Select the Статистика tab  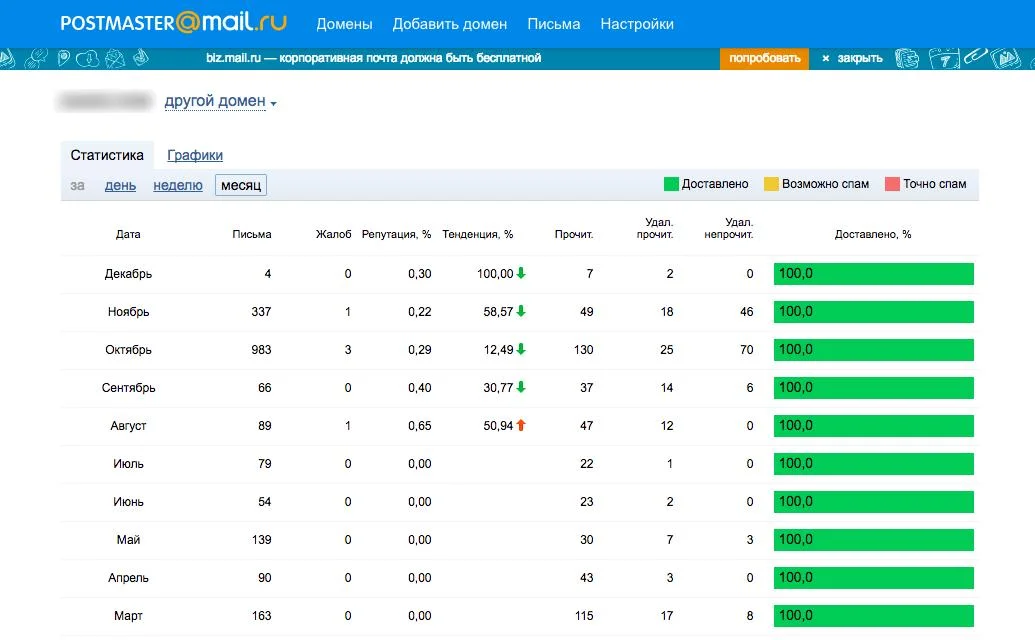(107, 155)
